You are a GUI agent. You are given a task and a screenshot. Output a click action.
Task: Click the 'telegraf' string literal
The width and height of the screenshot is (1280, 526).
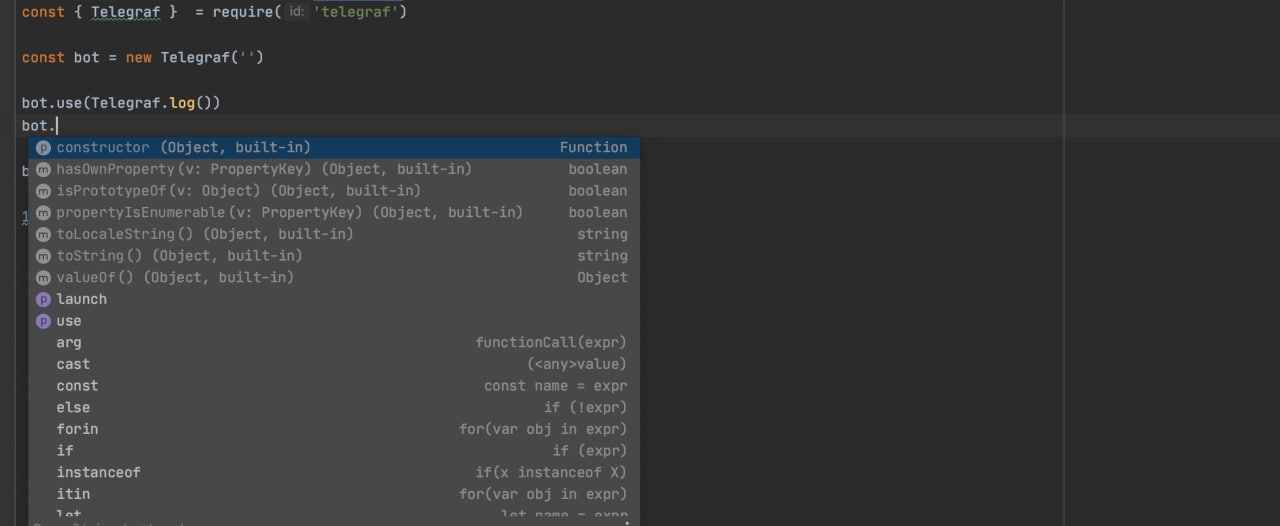(x=356, y=12)
